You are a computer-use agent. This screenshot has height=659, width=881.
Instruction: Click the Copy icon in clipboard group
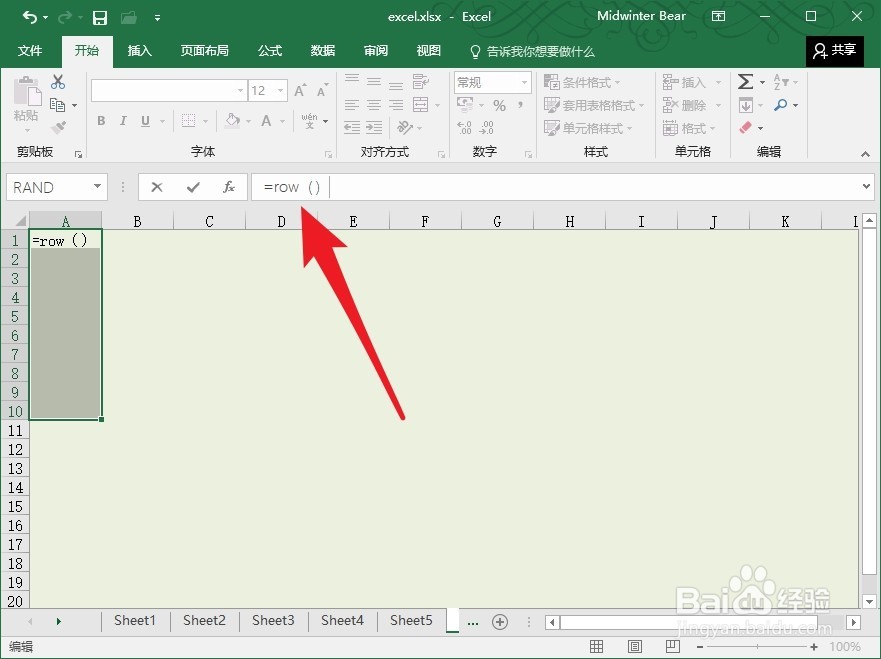point(57,105)
